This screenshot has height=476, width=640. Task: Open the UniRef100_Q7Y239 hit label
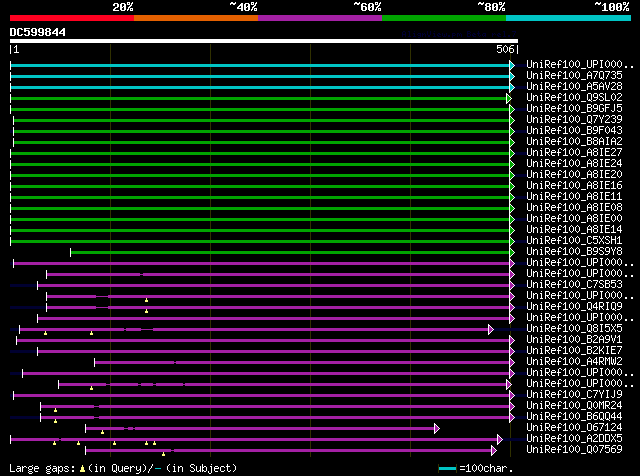tap(574, 120)
